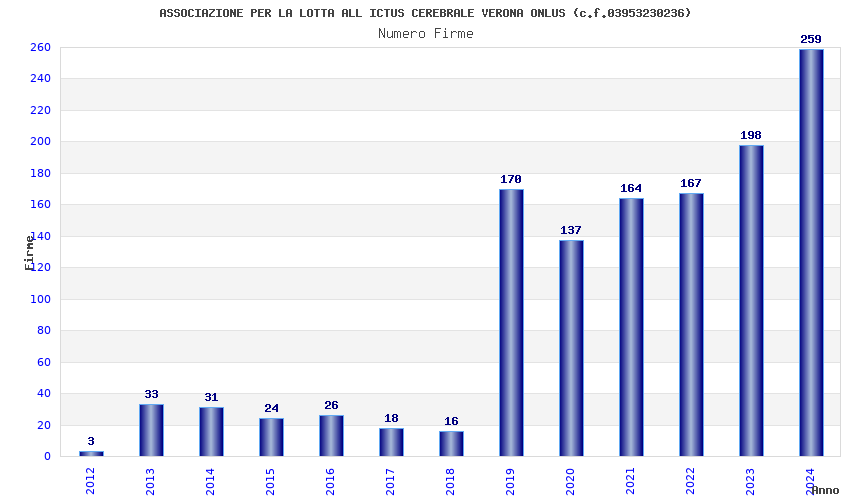Click the y-axis tick label 220

(41, 111)
